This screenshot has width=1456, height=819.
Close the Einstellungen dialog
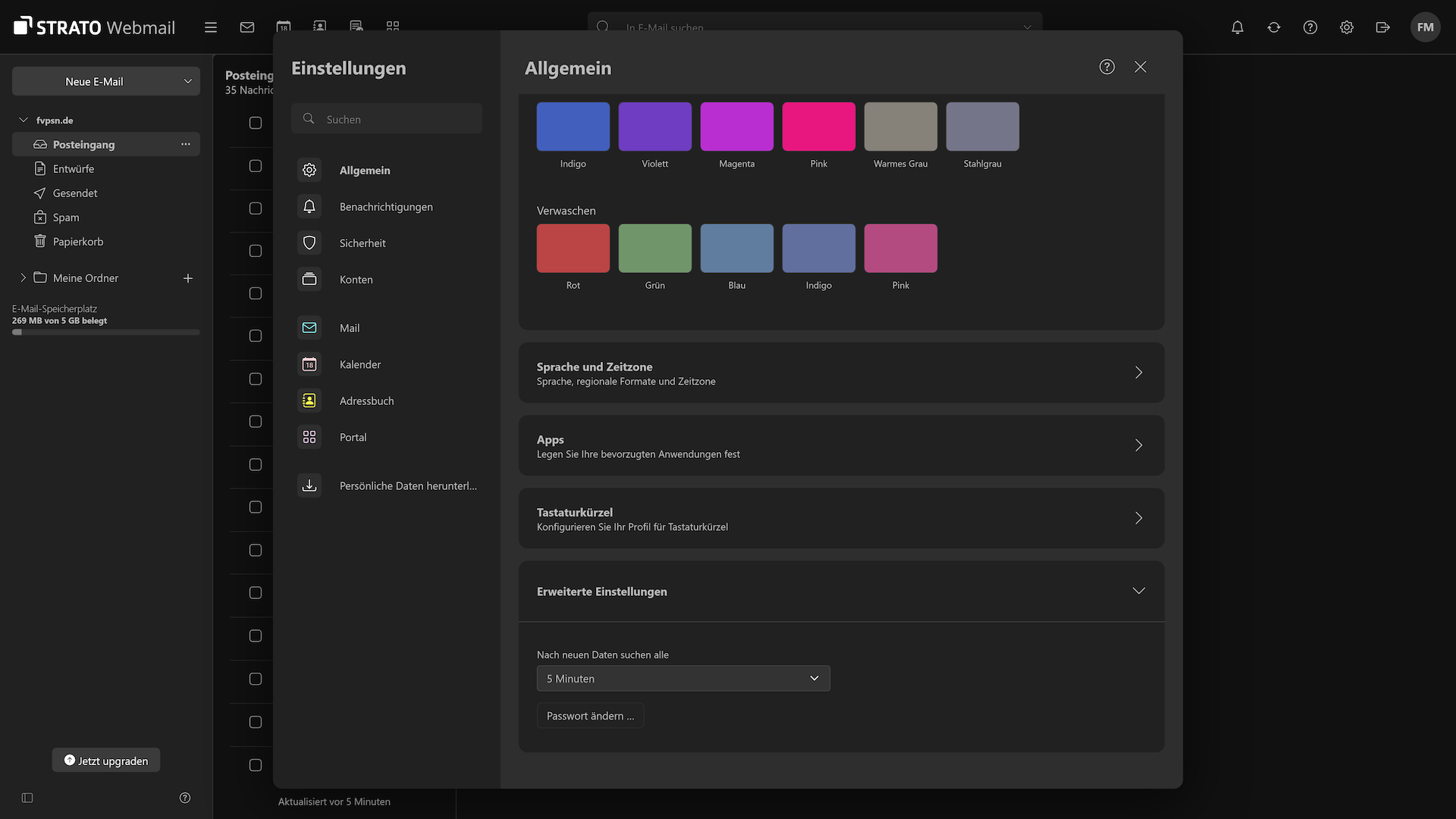tap(1141, 67)
